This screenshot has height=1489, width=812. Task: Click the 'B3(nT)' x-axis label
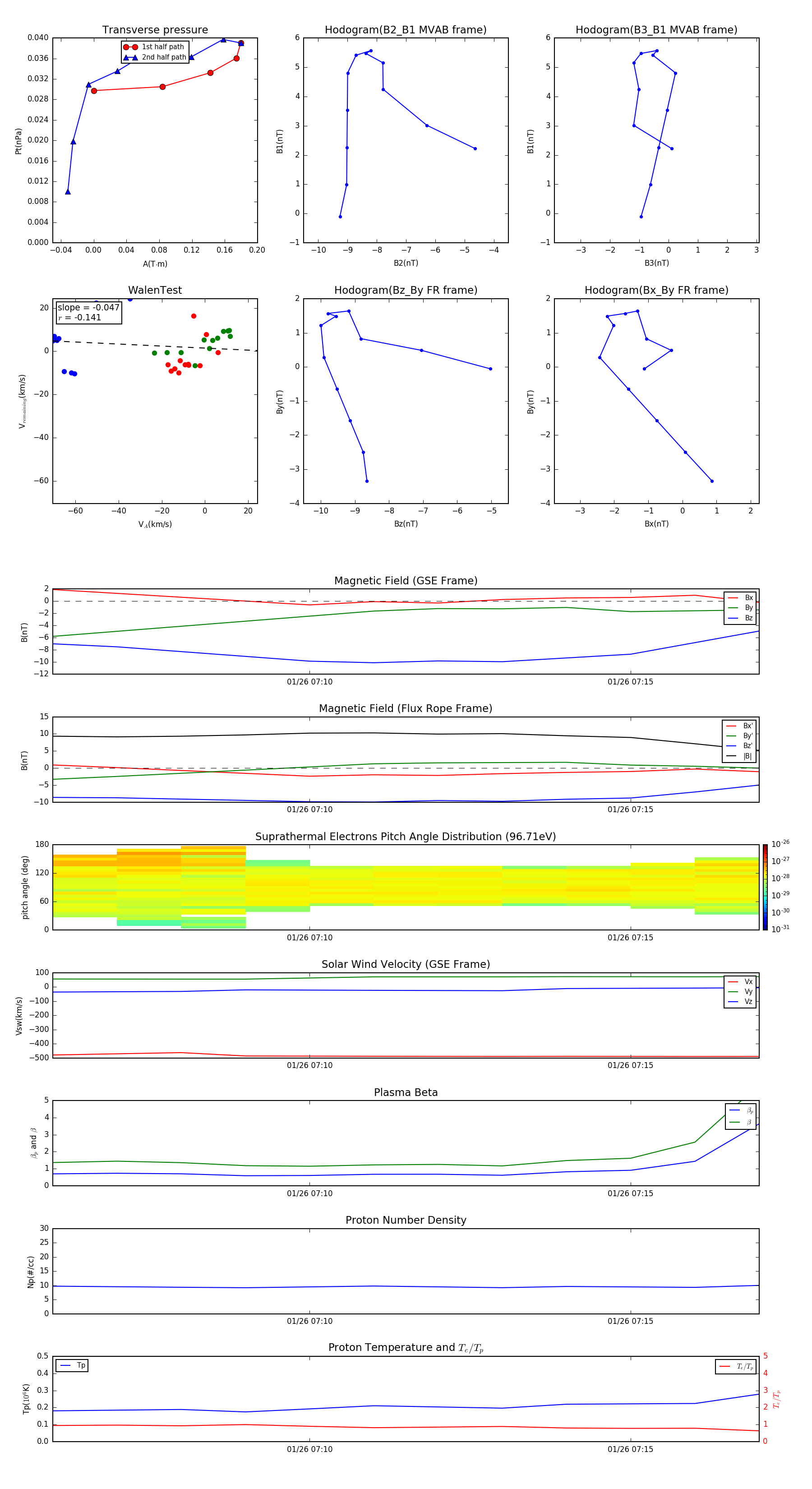[x=656, y=263]
